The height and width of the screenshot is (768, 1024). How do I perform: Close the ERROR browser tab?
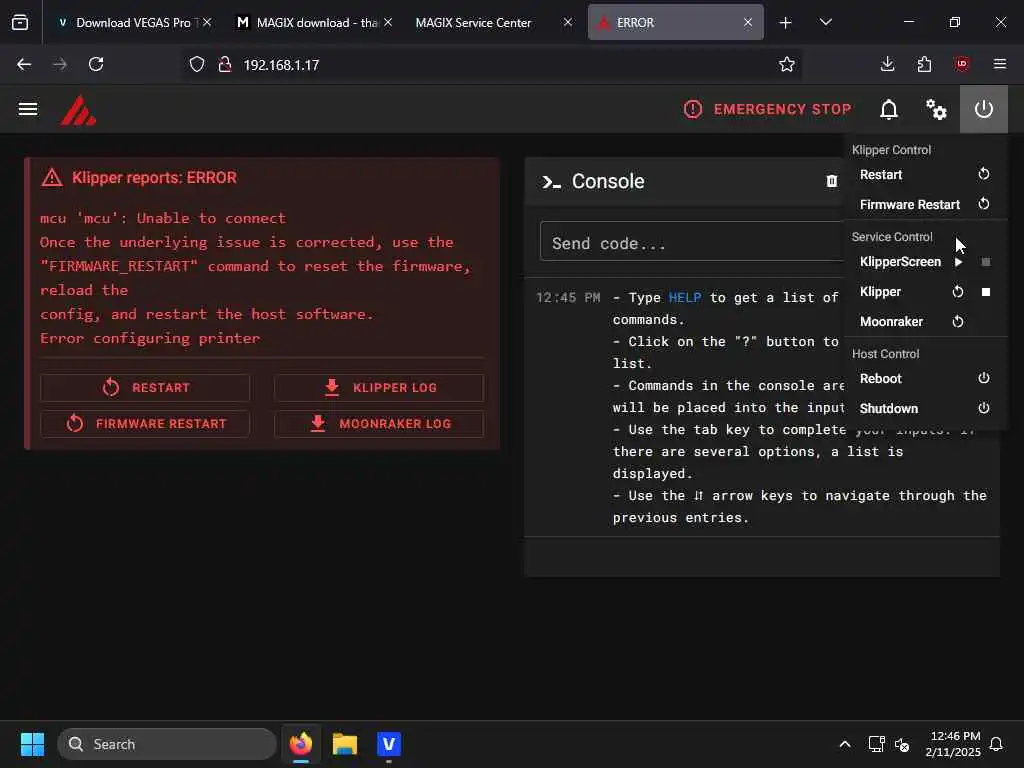(x=748, y=22)
